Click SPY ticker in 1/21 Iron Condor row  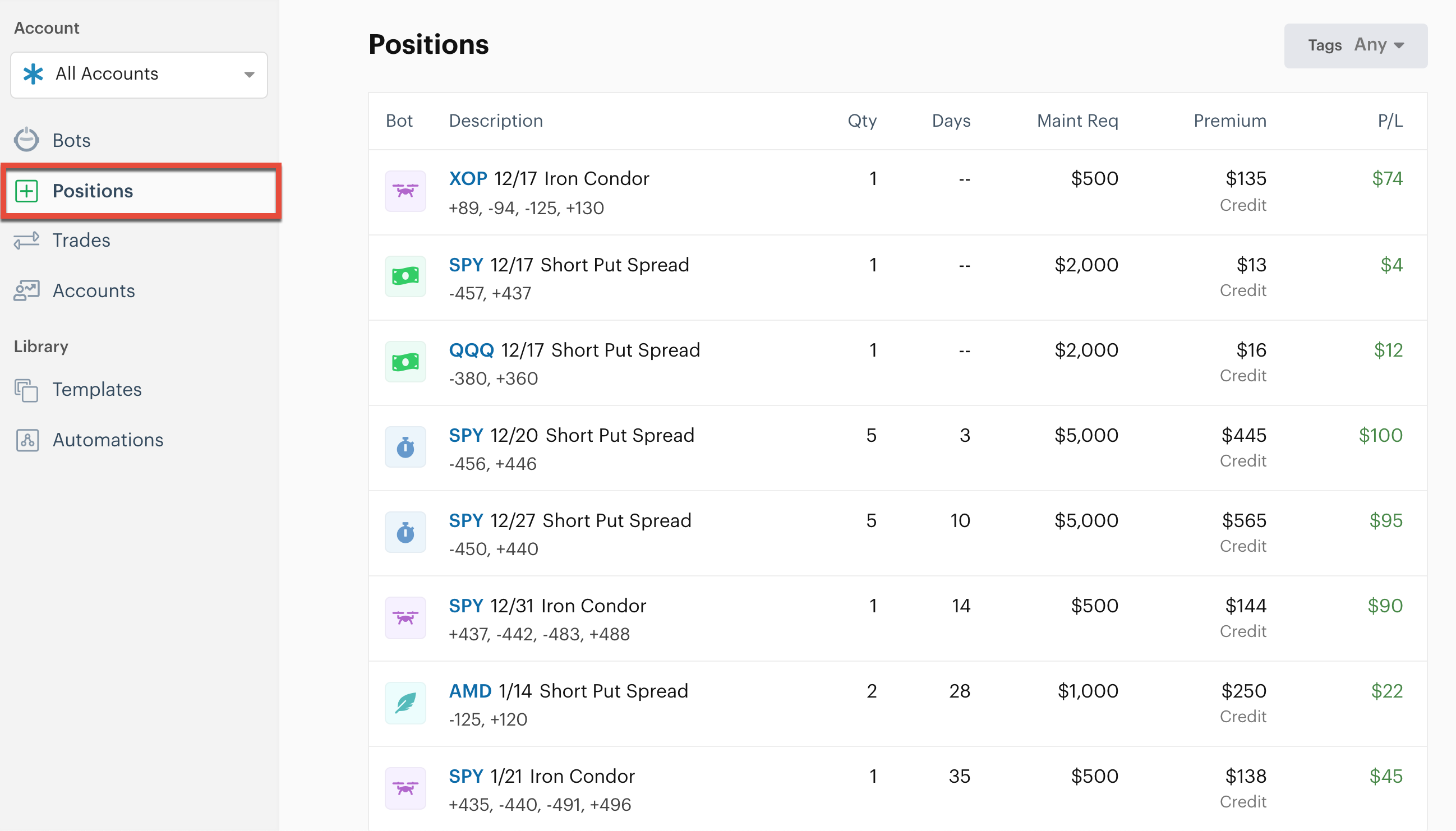466,776
